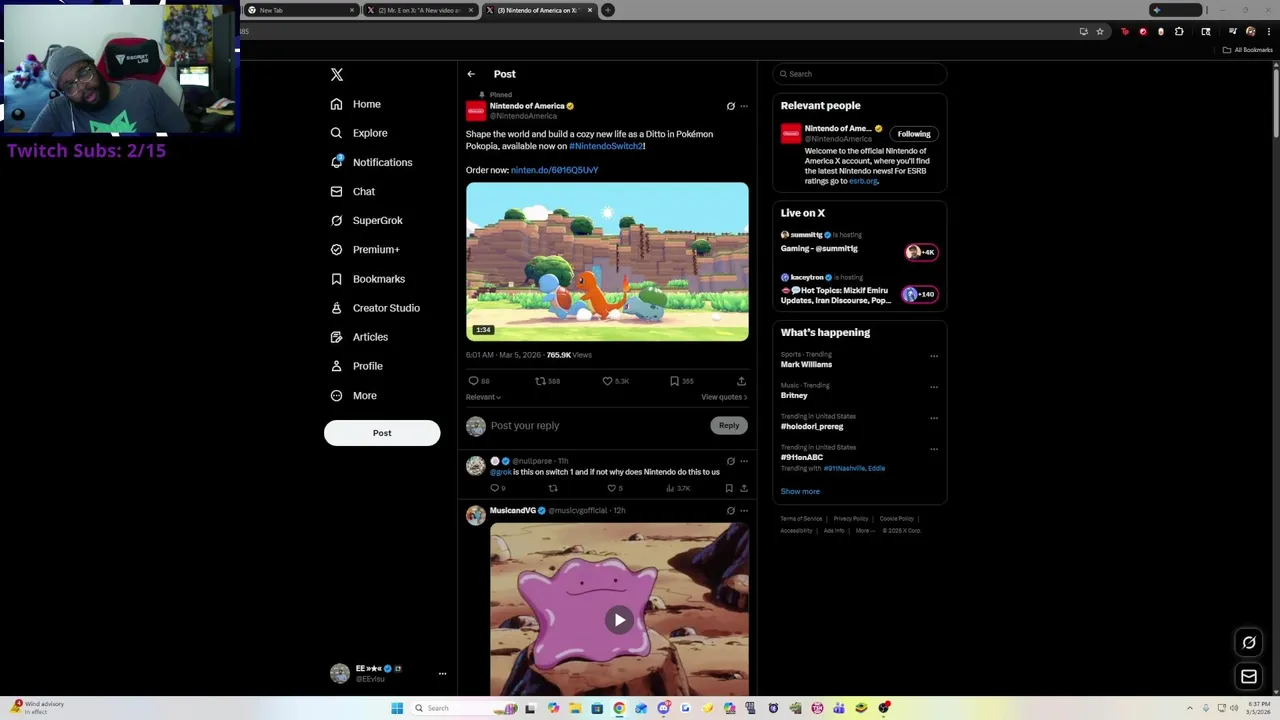Image resolution: width=1280 pixels, height=720 pixels.
Task: Like the @nullparse reply
Action: coord(614,488)
